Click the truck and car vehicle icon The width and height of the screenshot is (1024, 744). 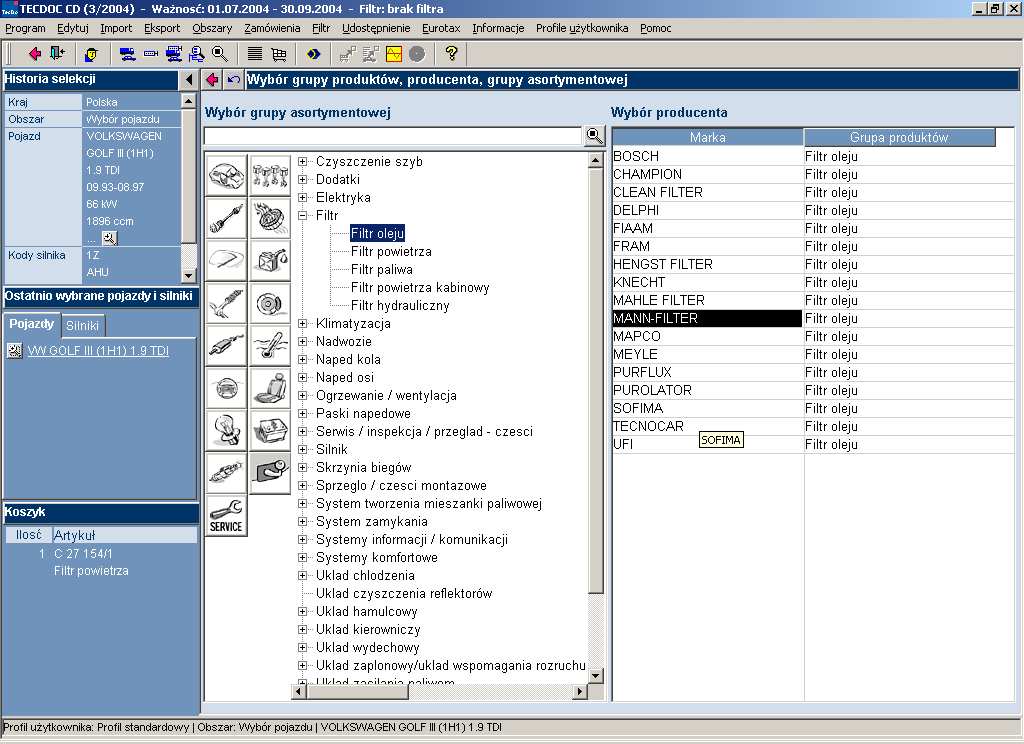click(x=127, y=54)
